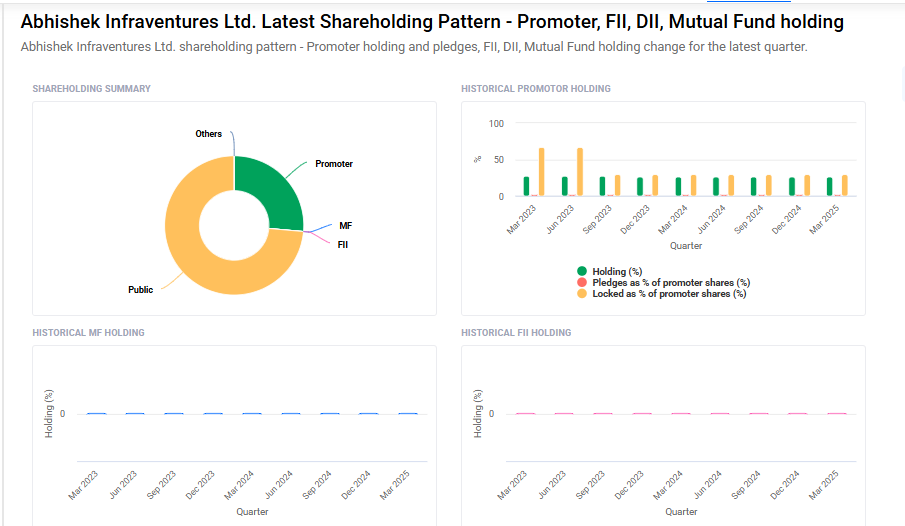Click Jun 2024 label on promoter chart axis
Viewport: 905px width, 526px height.
click(711, 219)
